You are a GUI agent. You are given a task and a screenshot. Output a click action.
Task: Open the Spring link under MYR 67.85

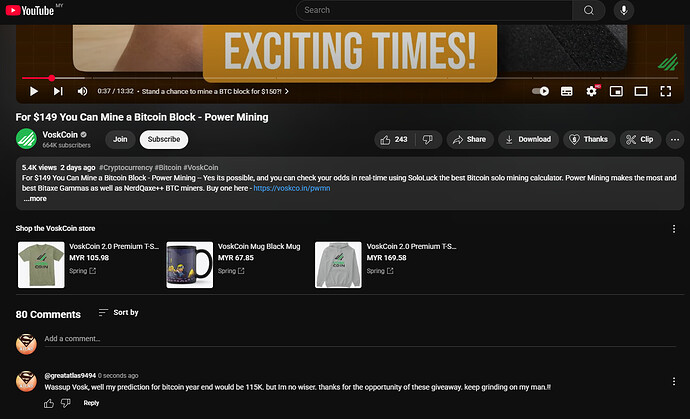[x=231, y=271]
